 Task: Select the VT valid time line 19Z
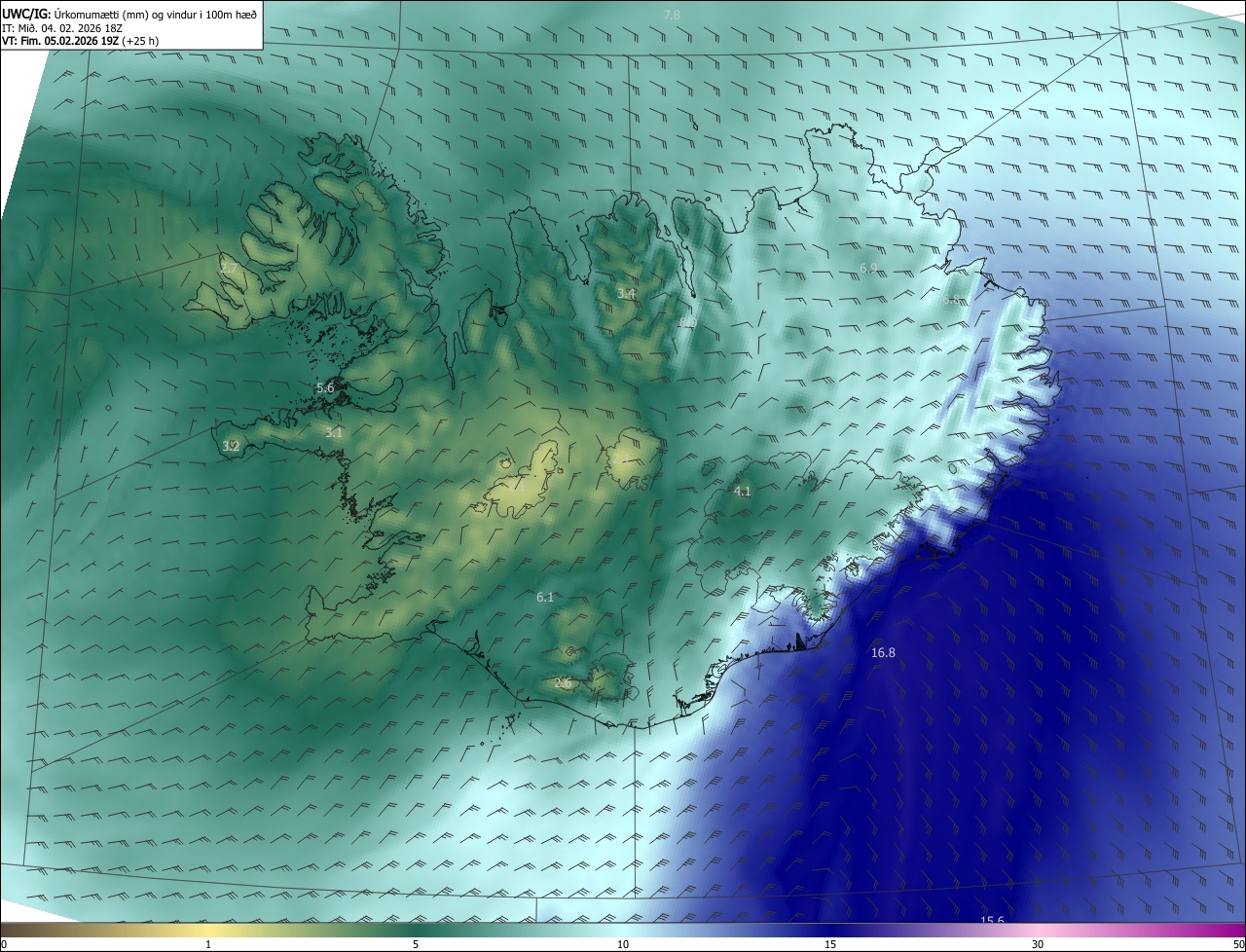[81, 41]
